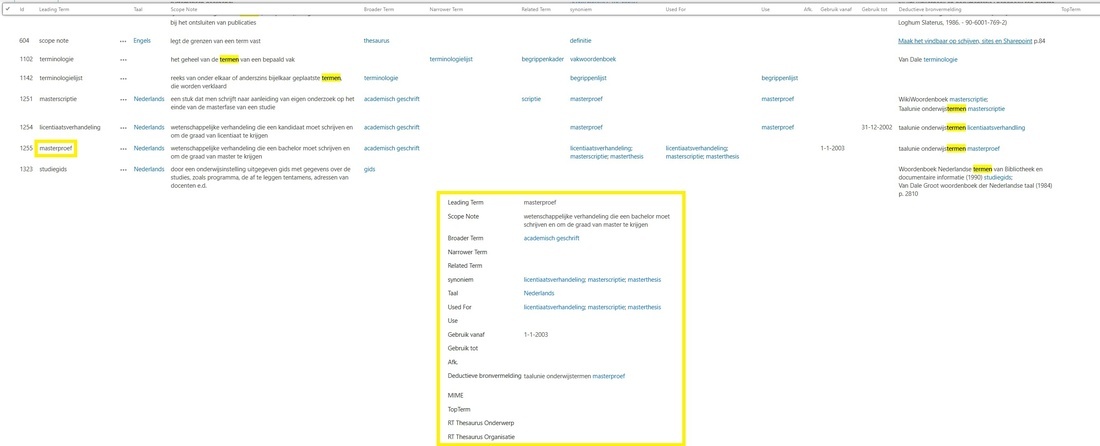Open Nederlands link in the masterscriptie row

pyautogui.click(x=149, y=99)
